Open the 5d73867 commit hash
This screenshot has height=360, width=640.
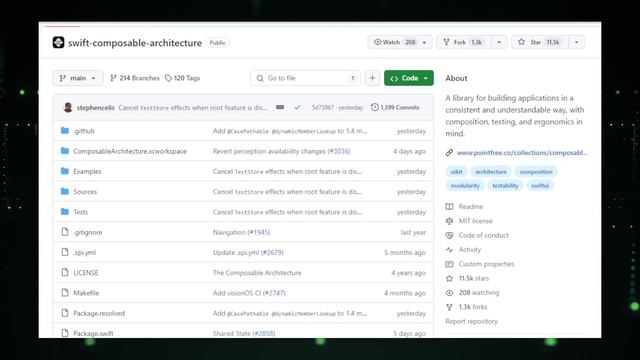pyautogui.click(x=322, y=108)
